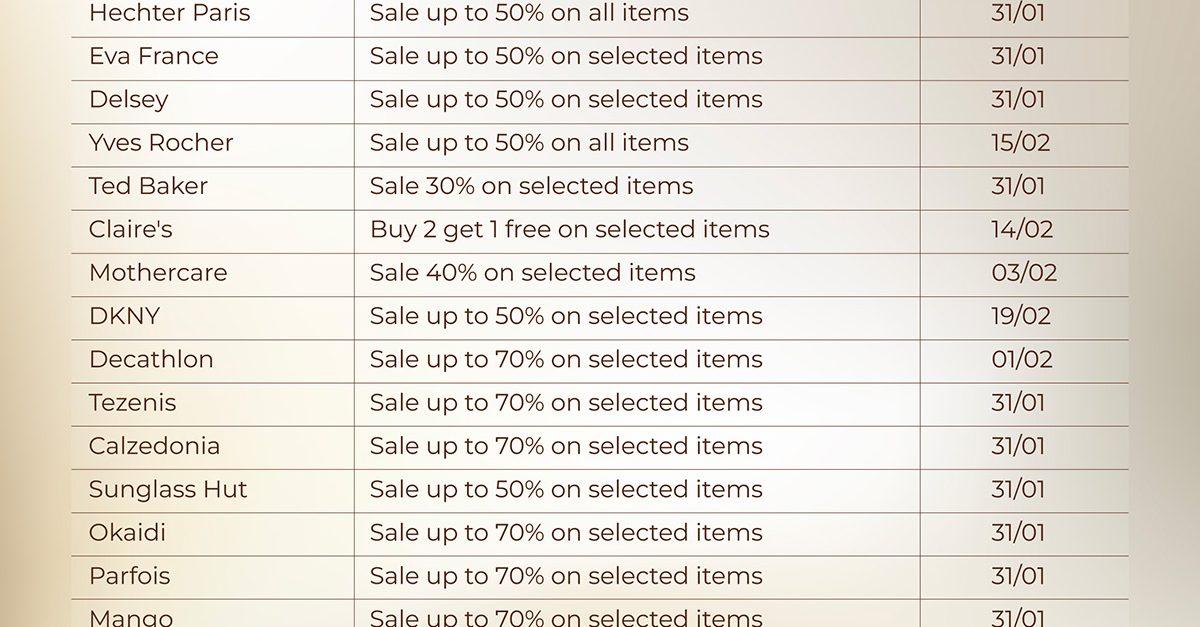The image size is (1200, 627).
Task: Select the Parfois brand name
Action: point(129,576)
